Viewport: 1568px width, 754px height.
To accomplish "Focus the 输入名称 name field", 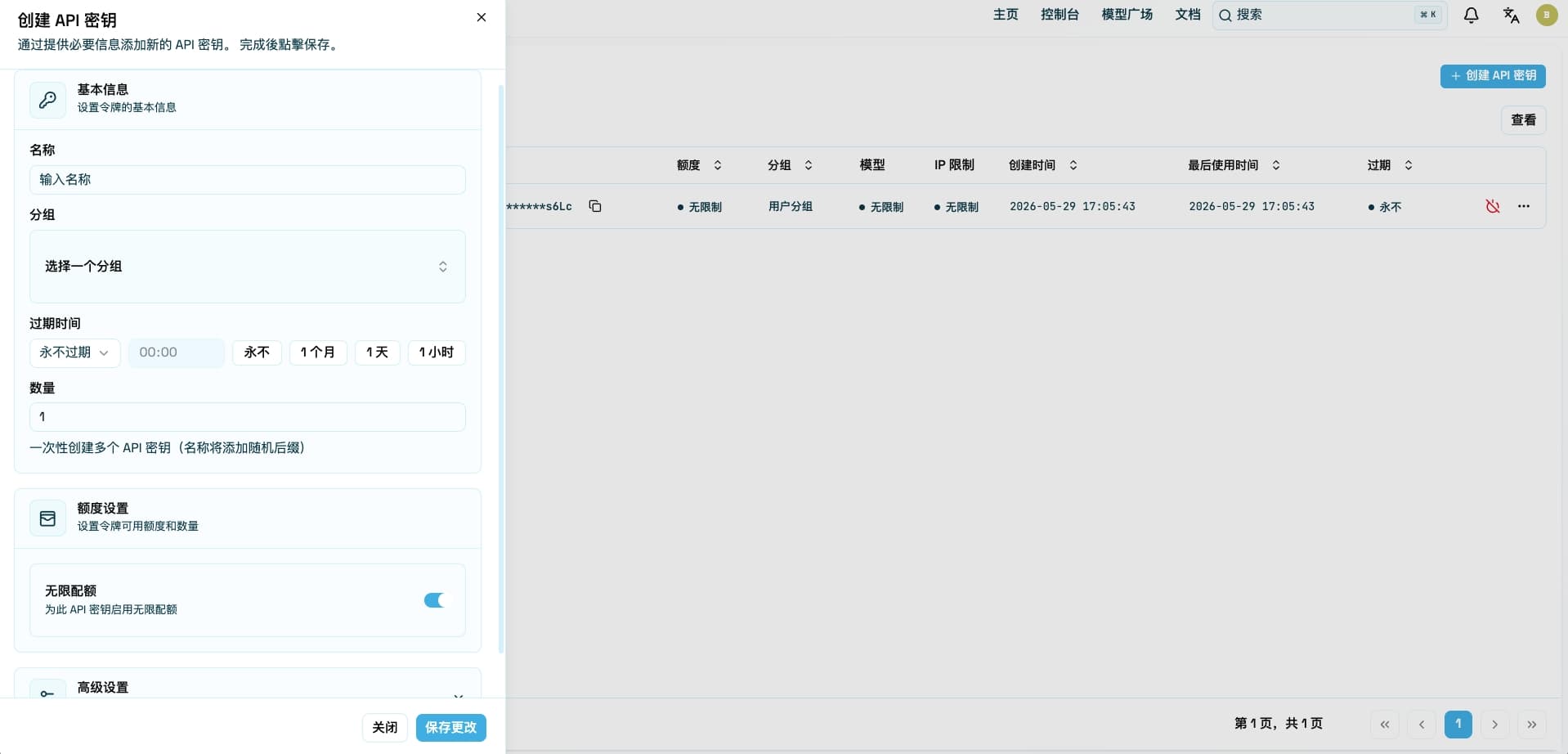I will pyautogui.click(x=248, y=180).
